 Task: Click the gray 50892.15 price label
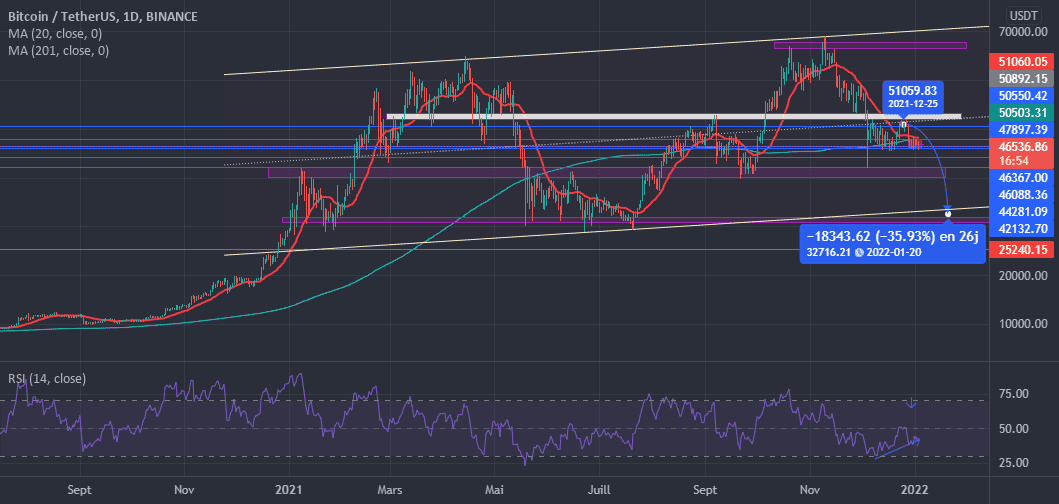coord(1020,78)
